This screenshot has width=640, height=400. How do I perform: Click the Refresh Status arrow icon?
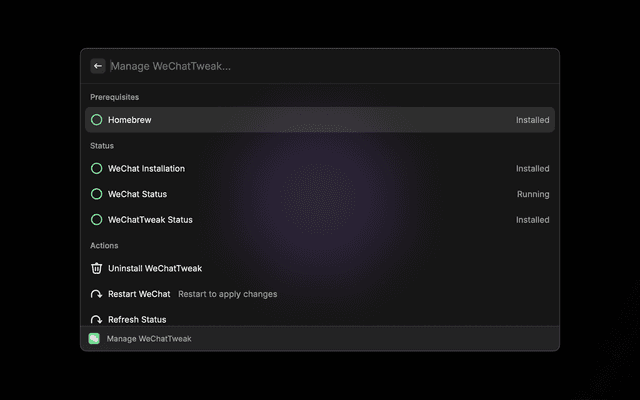tap(97, 319)
